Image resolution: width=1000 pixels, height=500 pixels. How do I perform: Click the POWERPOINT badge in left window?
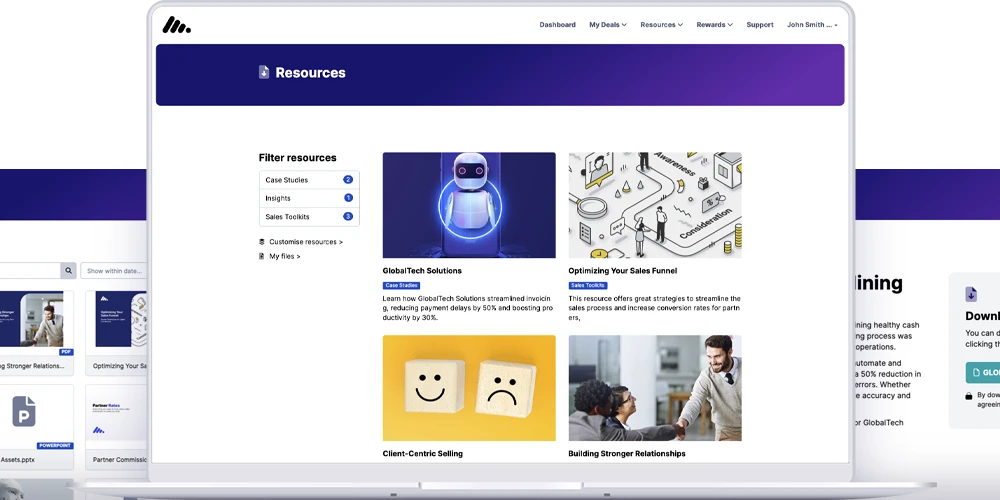pyautogui.click(x=55, y=446)
